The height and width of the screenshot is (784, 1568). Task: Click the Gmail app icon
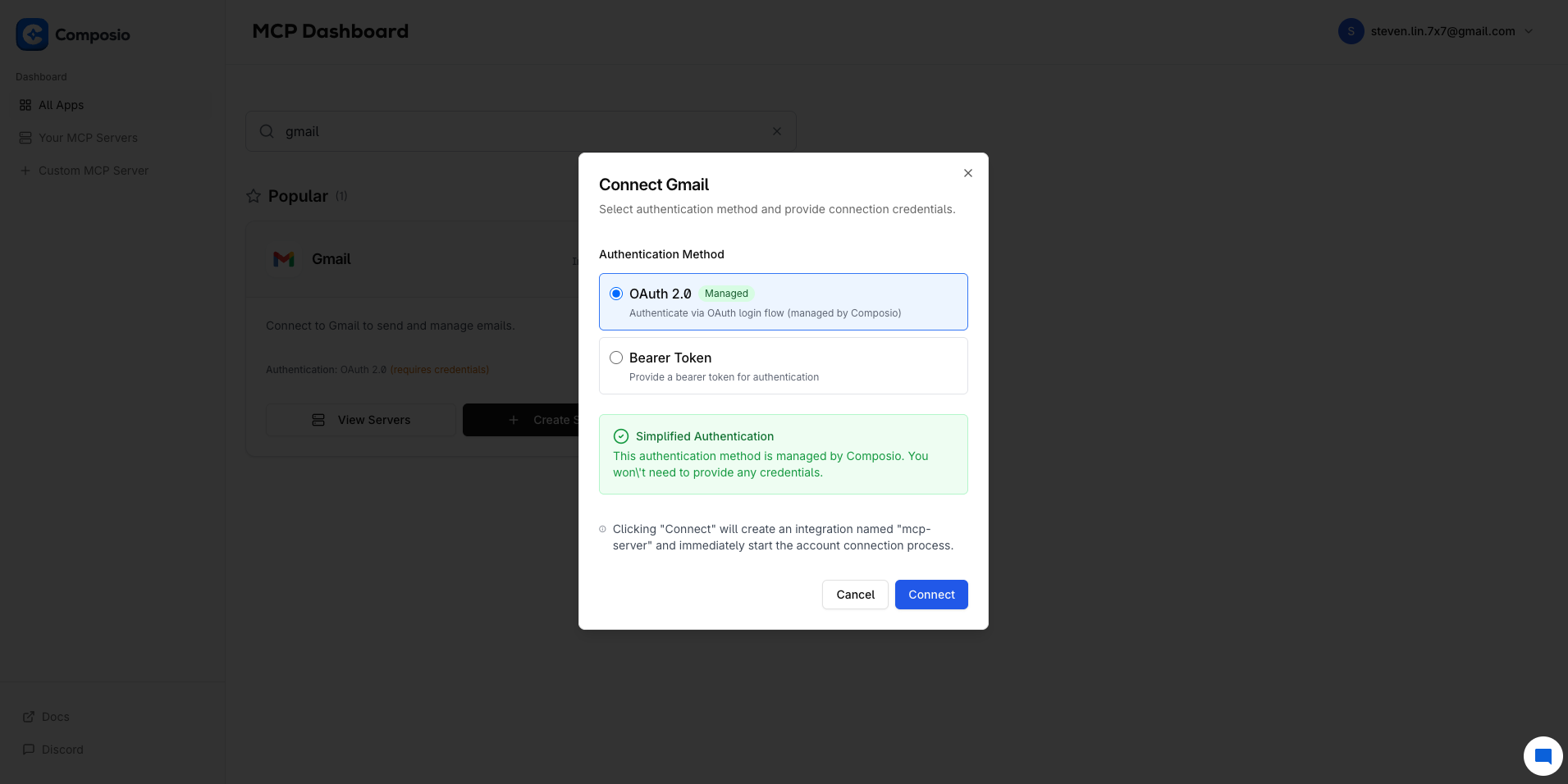[284, 258]
